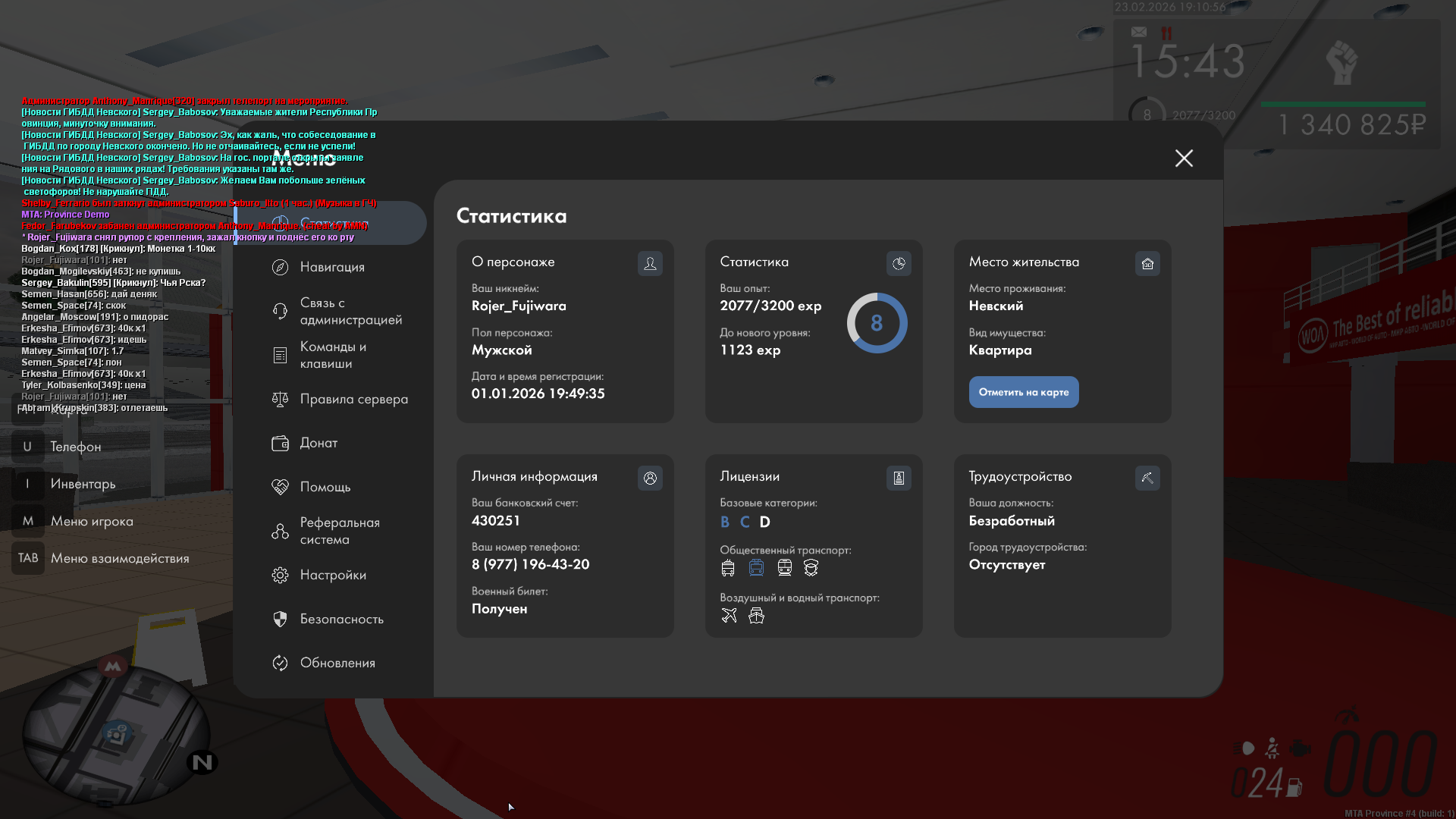Click the pie chart icon in Статистика card
Screen dimensions: 1456x819
(899, 264)
